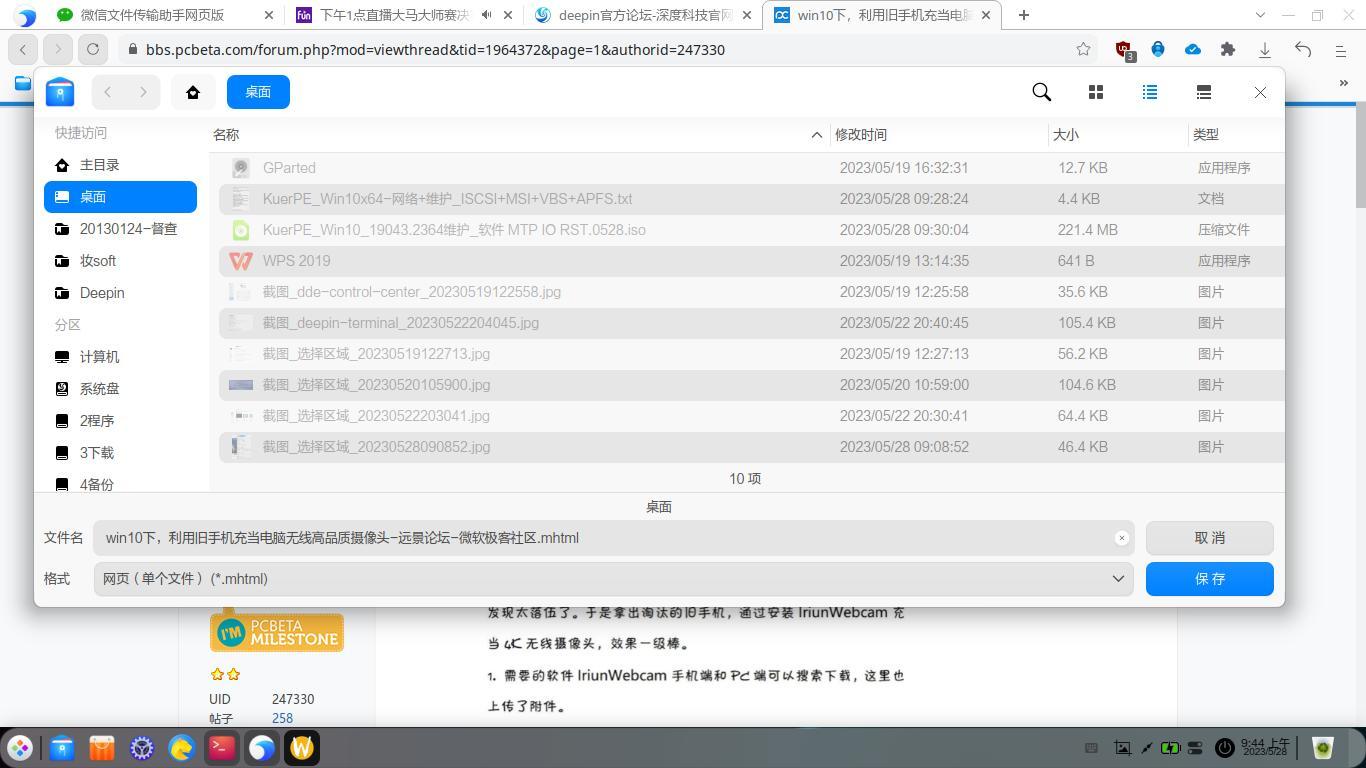
Task: Go forward in the file dialog navigation
Action: coord(143,92)
